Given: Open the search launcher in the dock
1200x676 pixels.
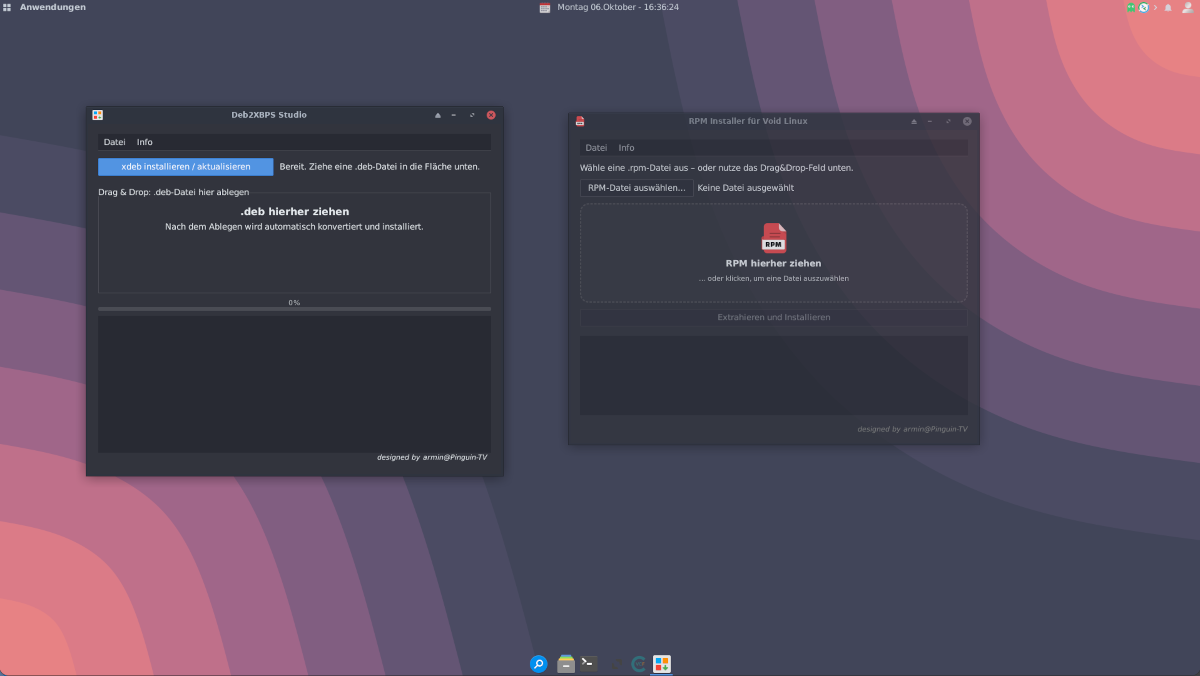Looking at the screenshot, I should pos(538,664).
